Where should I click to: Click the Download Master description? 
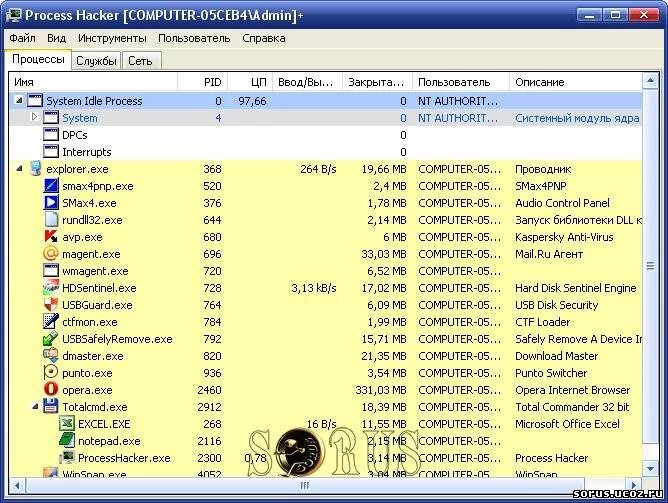556,356
